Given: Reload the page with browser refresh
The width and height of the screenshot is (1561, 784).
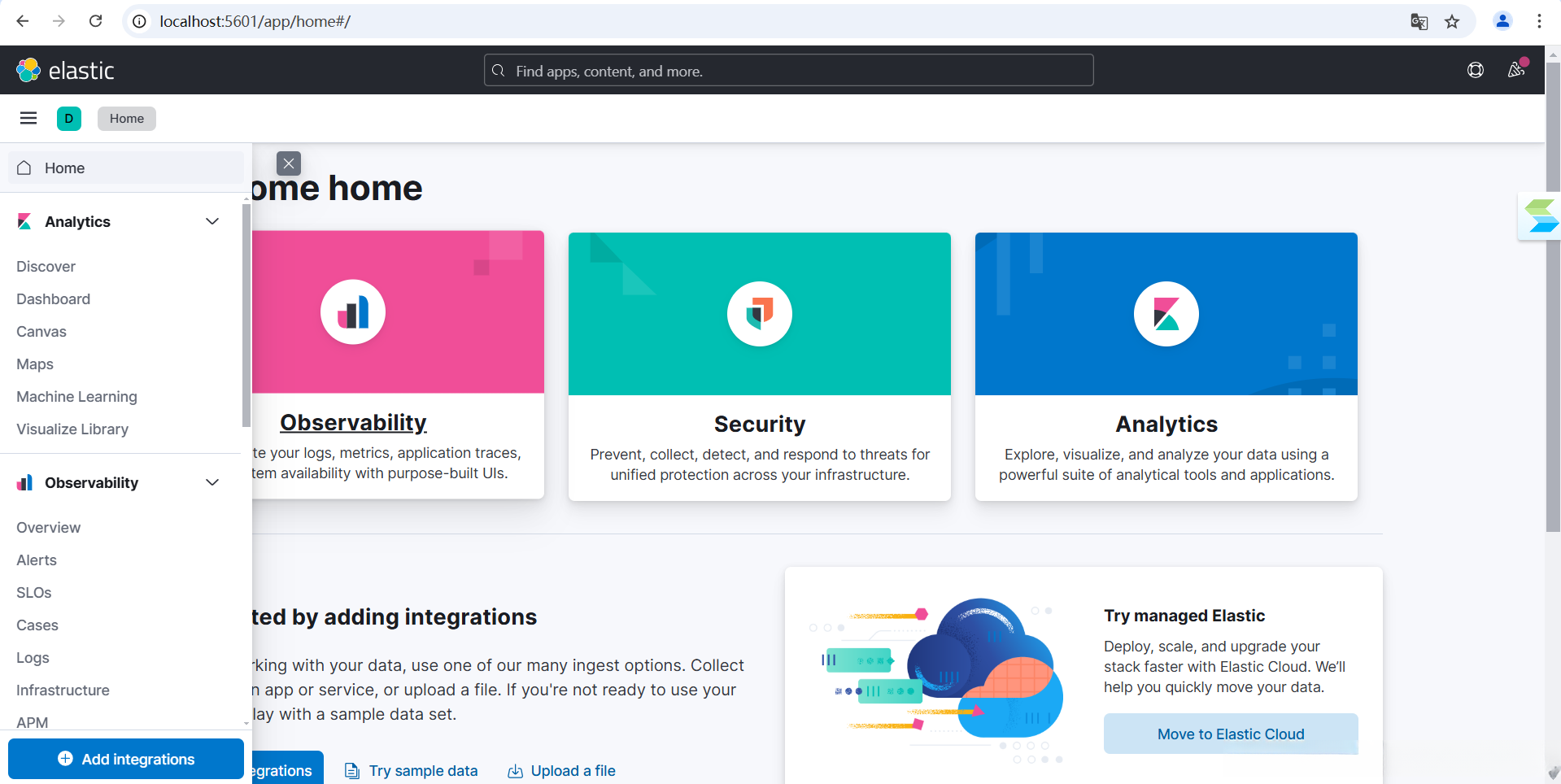Looking at the screenshot, I should (x=95, y=21).
